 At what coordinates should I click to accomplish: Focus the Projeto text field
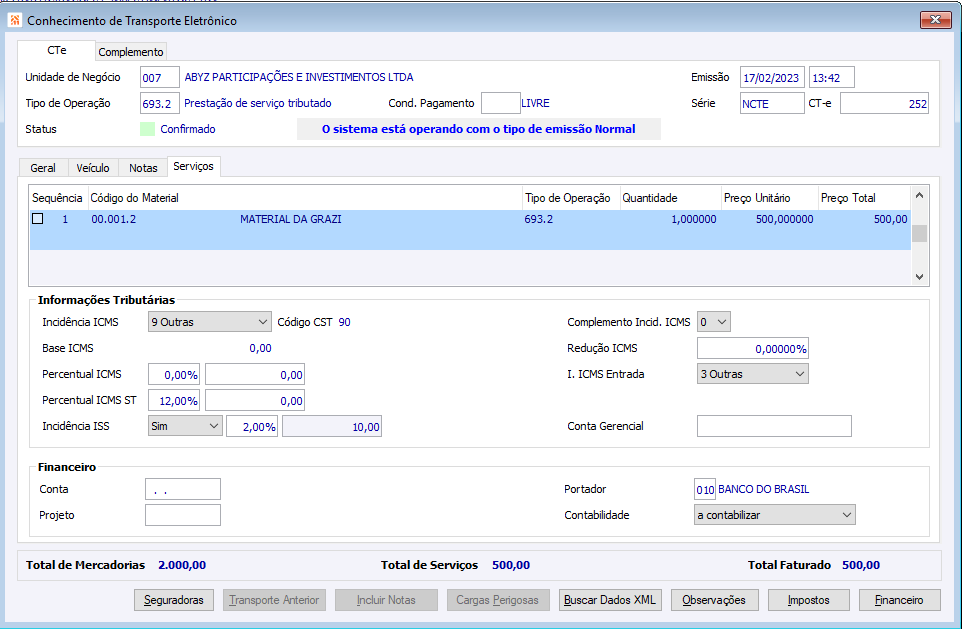click(x=182, y=515)
